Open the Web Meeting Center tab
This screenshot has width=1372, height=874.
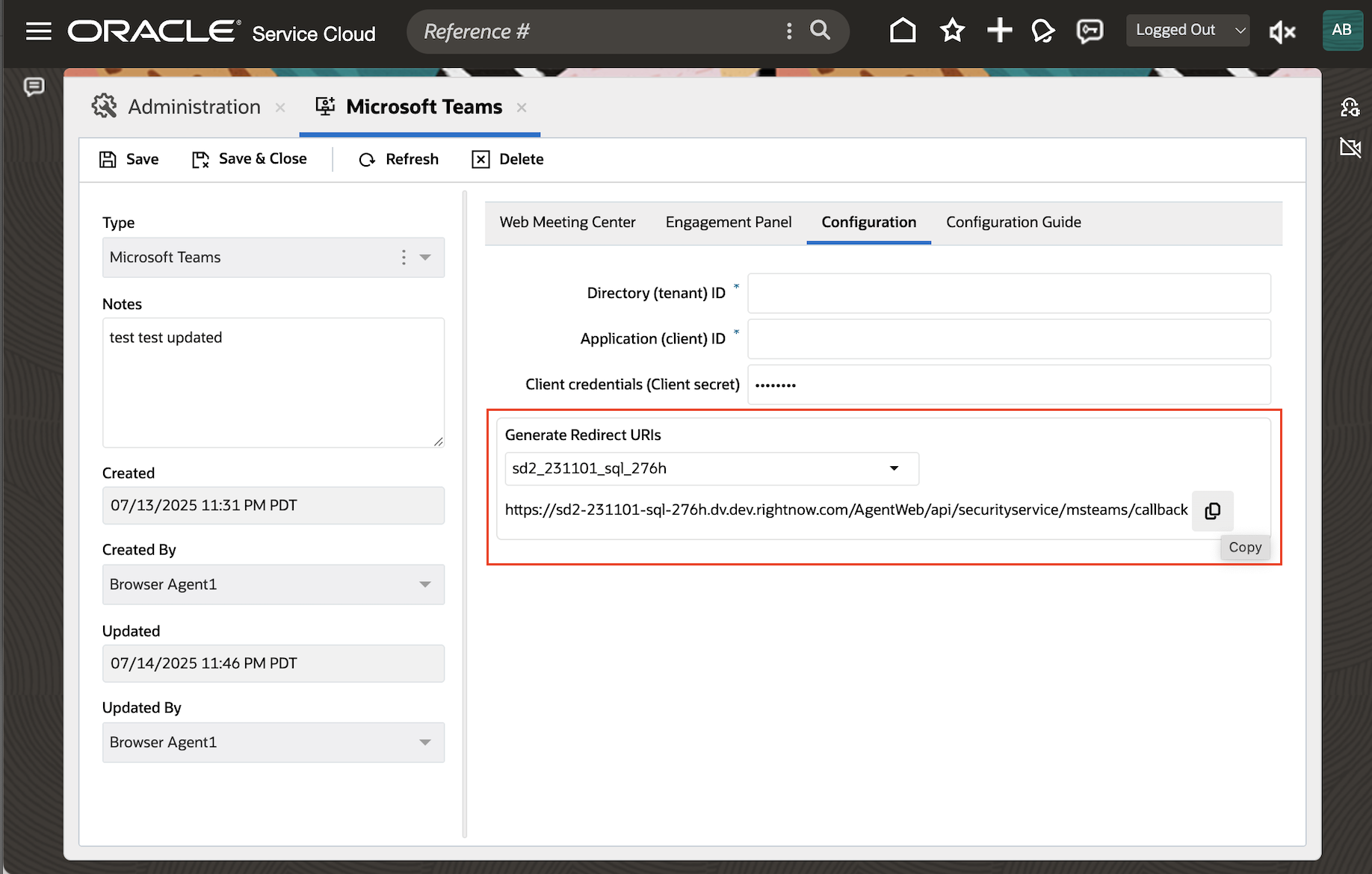click(x=567, y=222)
